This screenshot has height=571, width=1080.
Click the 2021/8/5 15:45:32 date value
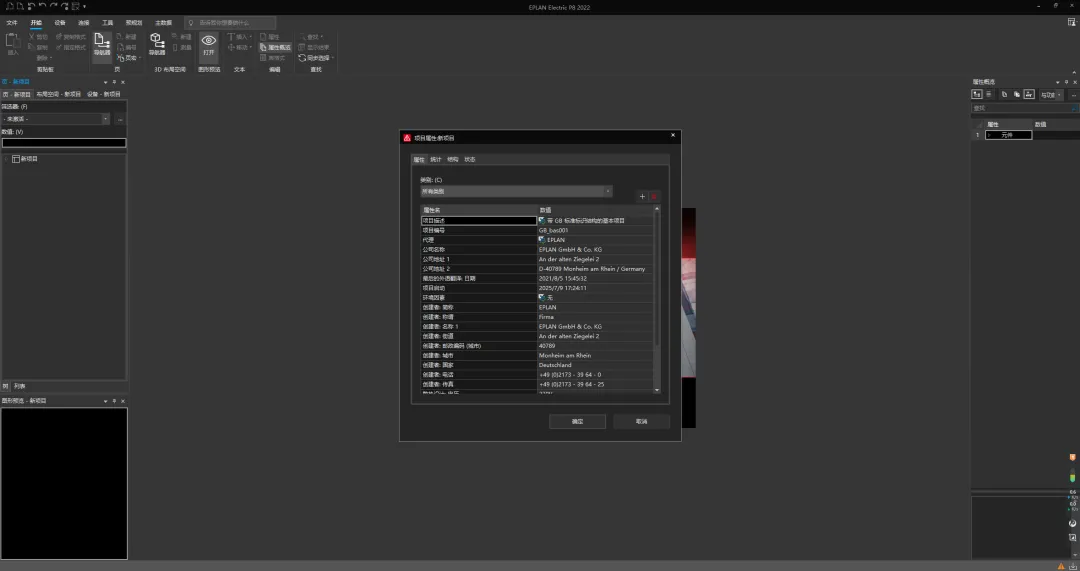coord(563,279)
